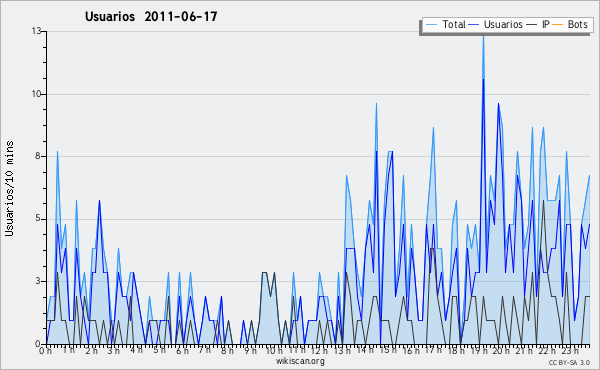Click the orange line swatch beside Bots

coord(558,25)
